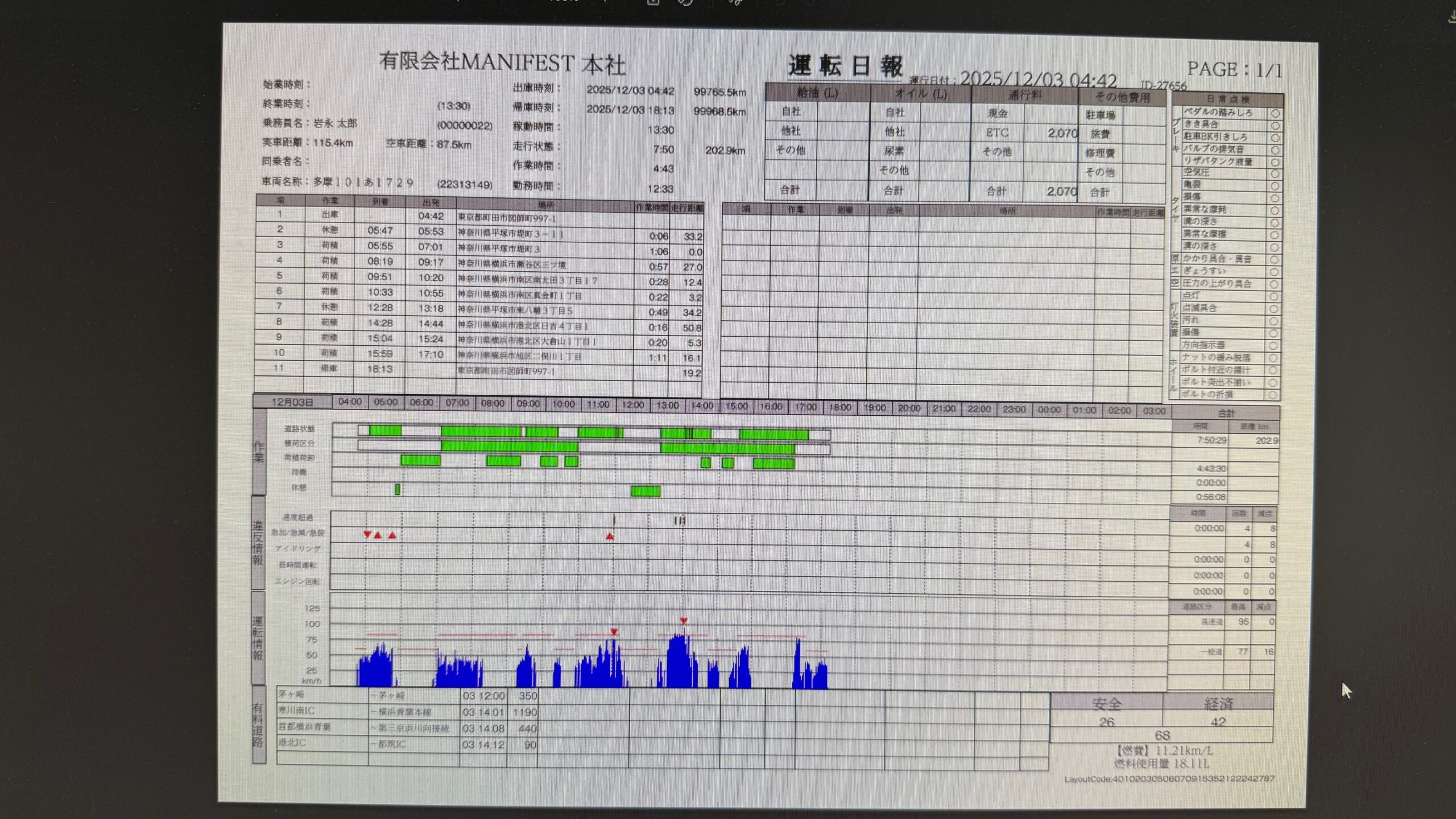Click the 通行料 column header
1456x819 pixels.
pos(1024,96)
